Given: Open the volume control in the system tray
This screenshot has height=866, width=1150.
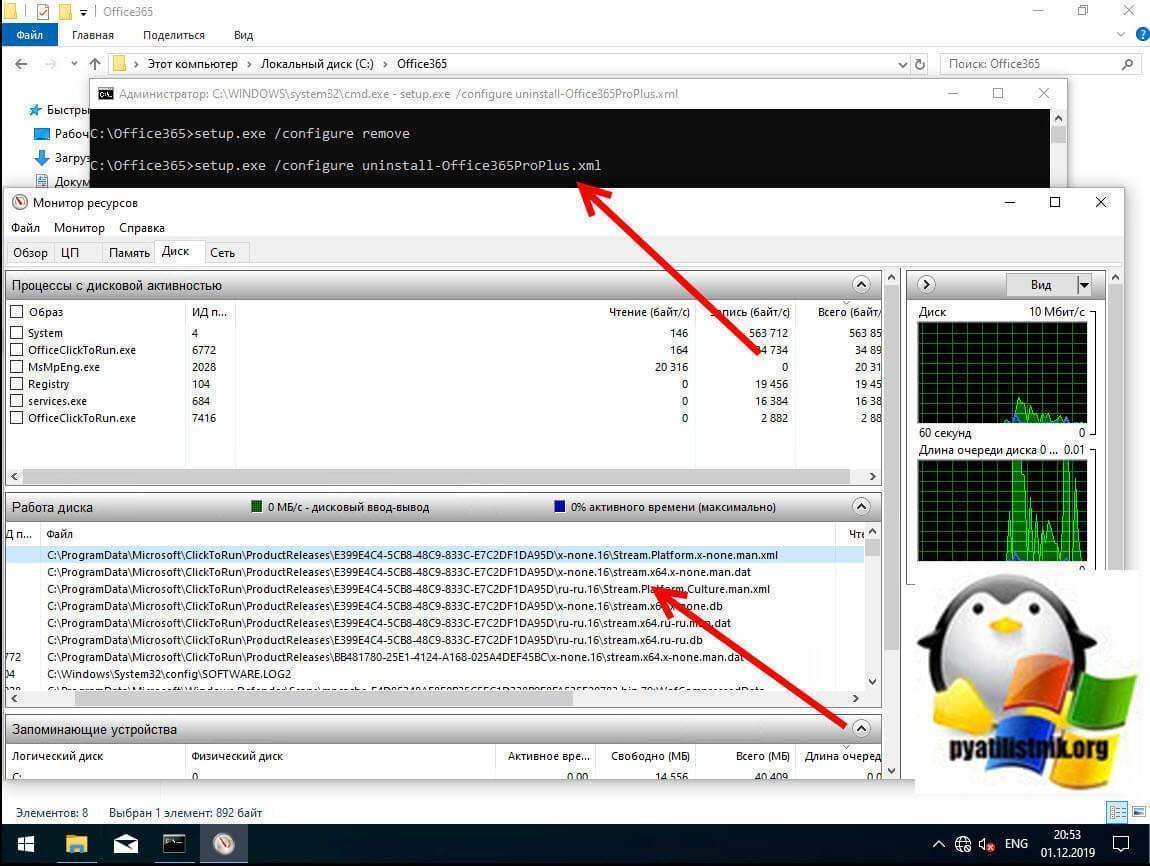Looking at the screenshot, I should pos(987,843).
